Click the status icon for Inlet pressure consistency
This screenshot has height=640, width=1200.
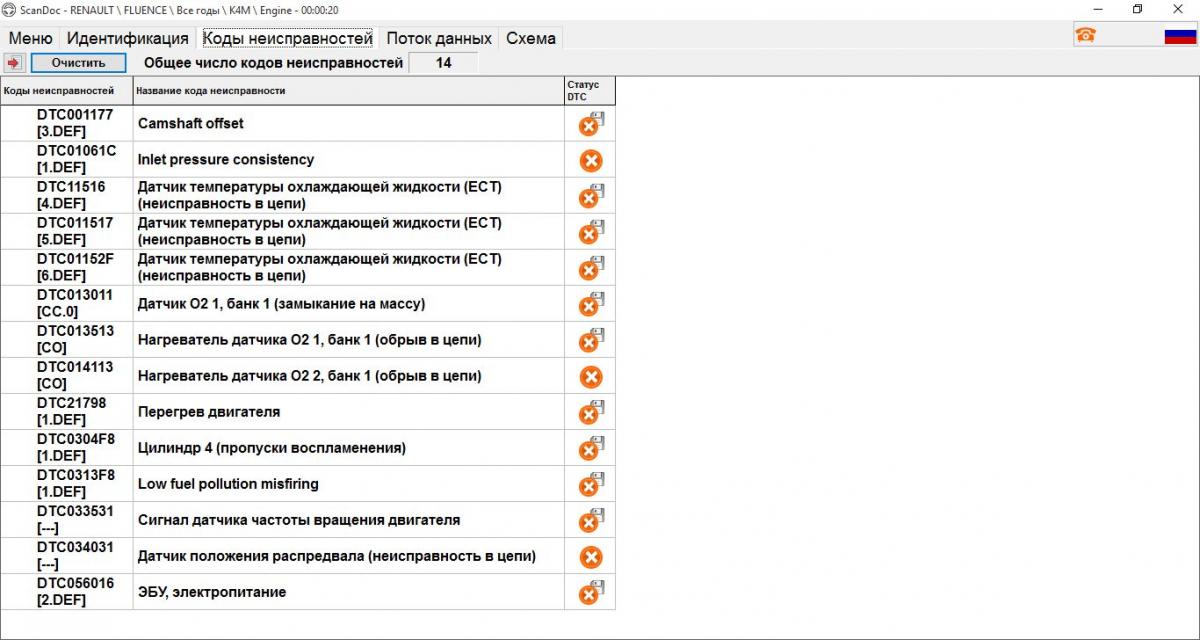tap(591, 160)
